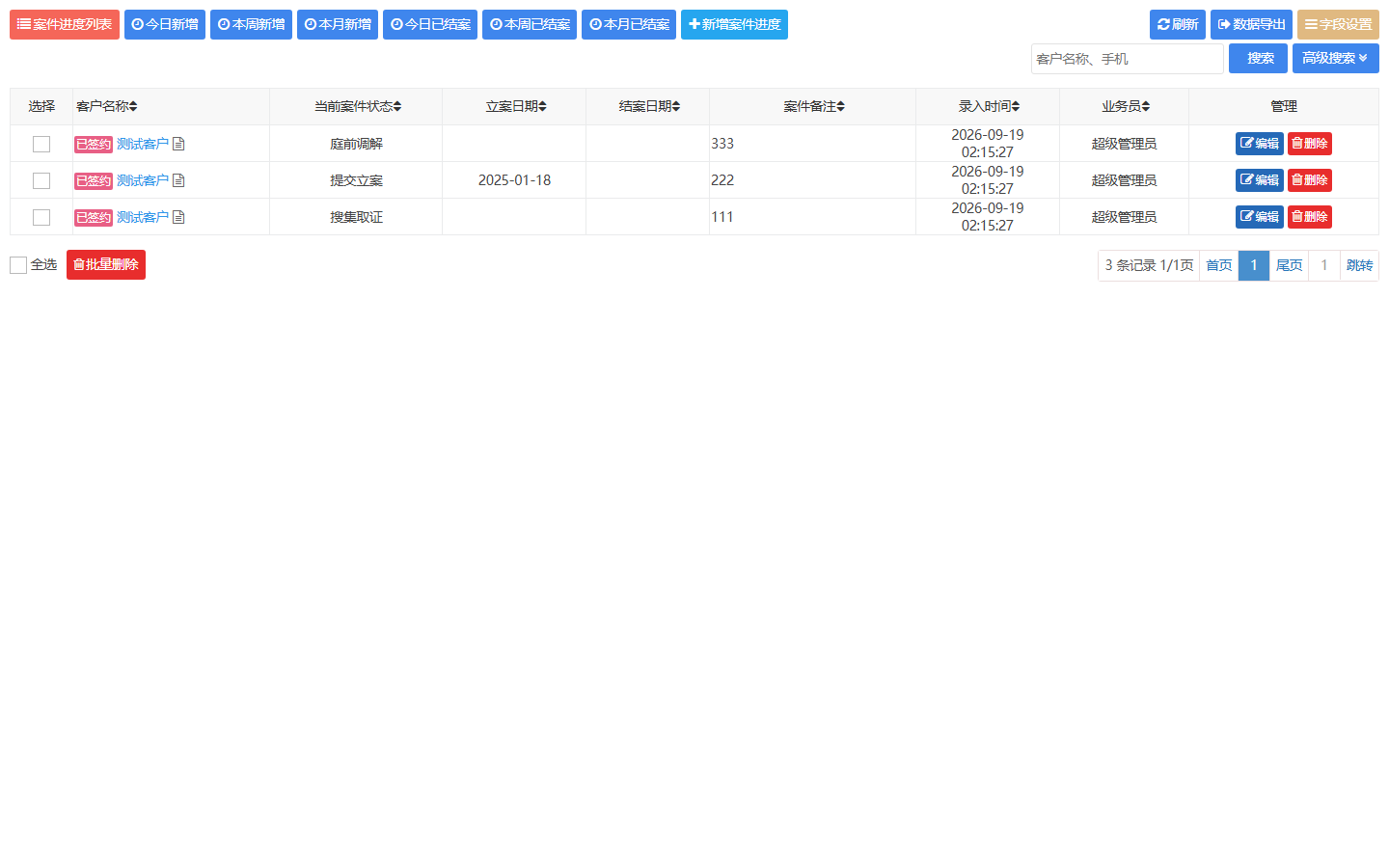Open document icon in 庭前调解 row
1389x868 pixels.
click(x=178, y=144)
